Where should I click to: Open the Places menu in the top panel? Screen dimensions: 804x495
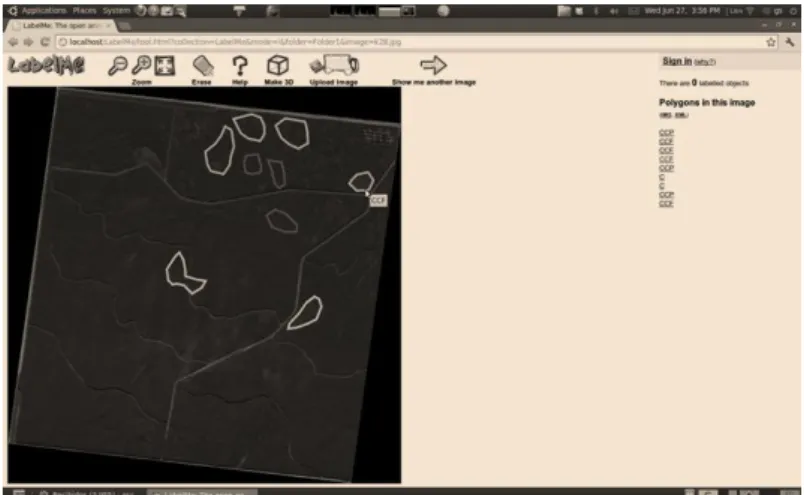pyautogui.click(x=85, y=10)
